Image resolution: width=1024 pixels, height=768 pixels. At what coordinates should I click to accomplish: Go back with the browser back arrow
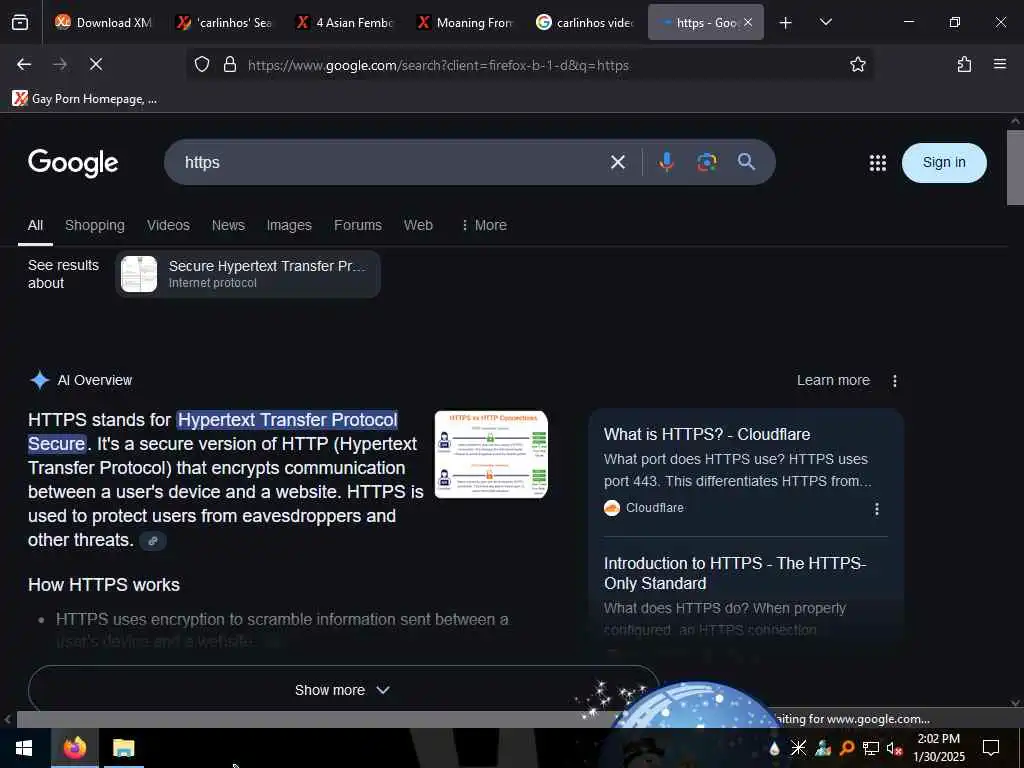(24, 64)
